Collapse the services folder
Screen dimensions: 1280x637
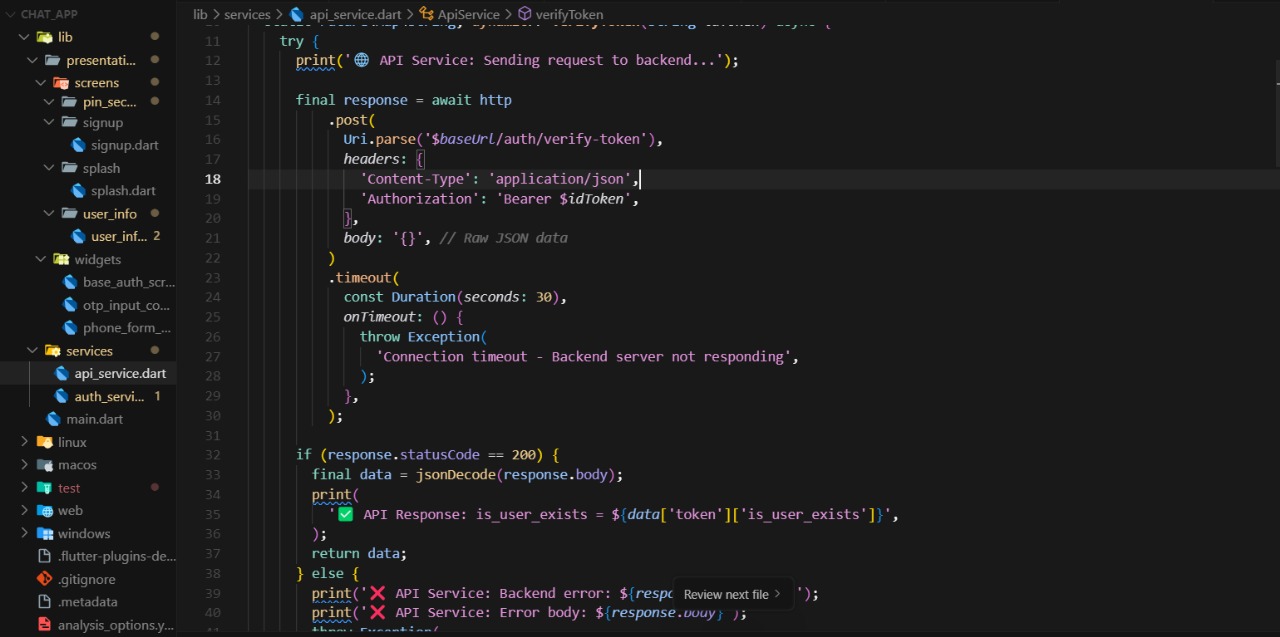[32, 351]
